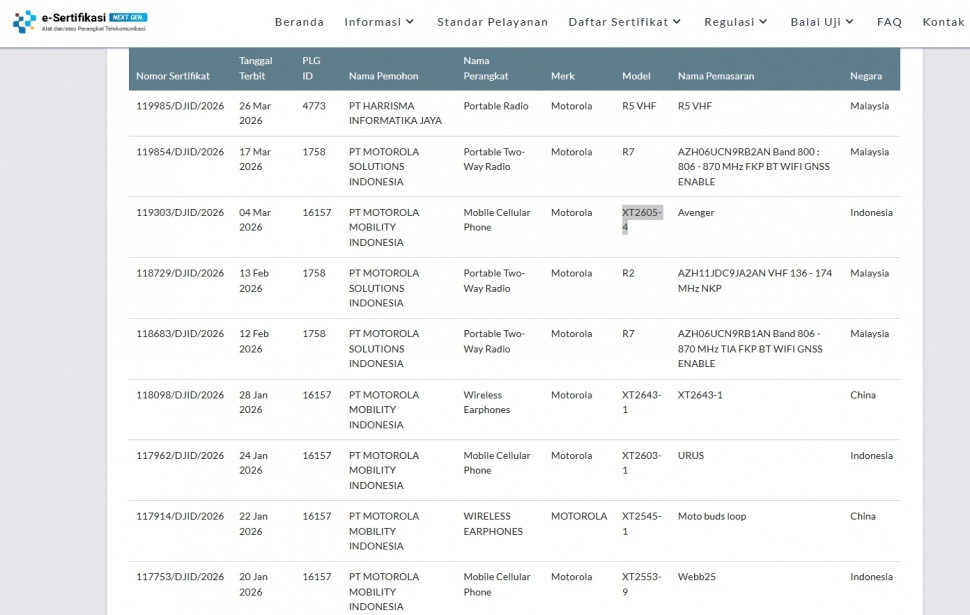The width and height of the screenshot is (970, 615).
Task: Expand the Informasi dropdown menu
Action: 379,22
